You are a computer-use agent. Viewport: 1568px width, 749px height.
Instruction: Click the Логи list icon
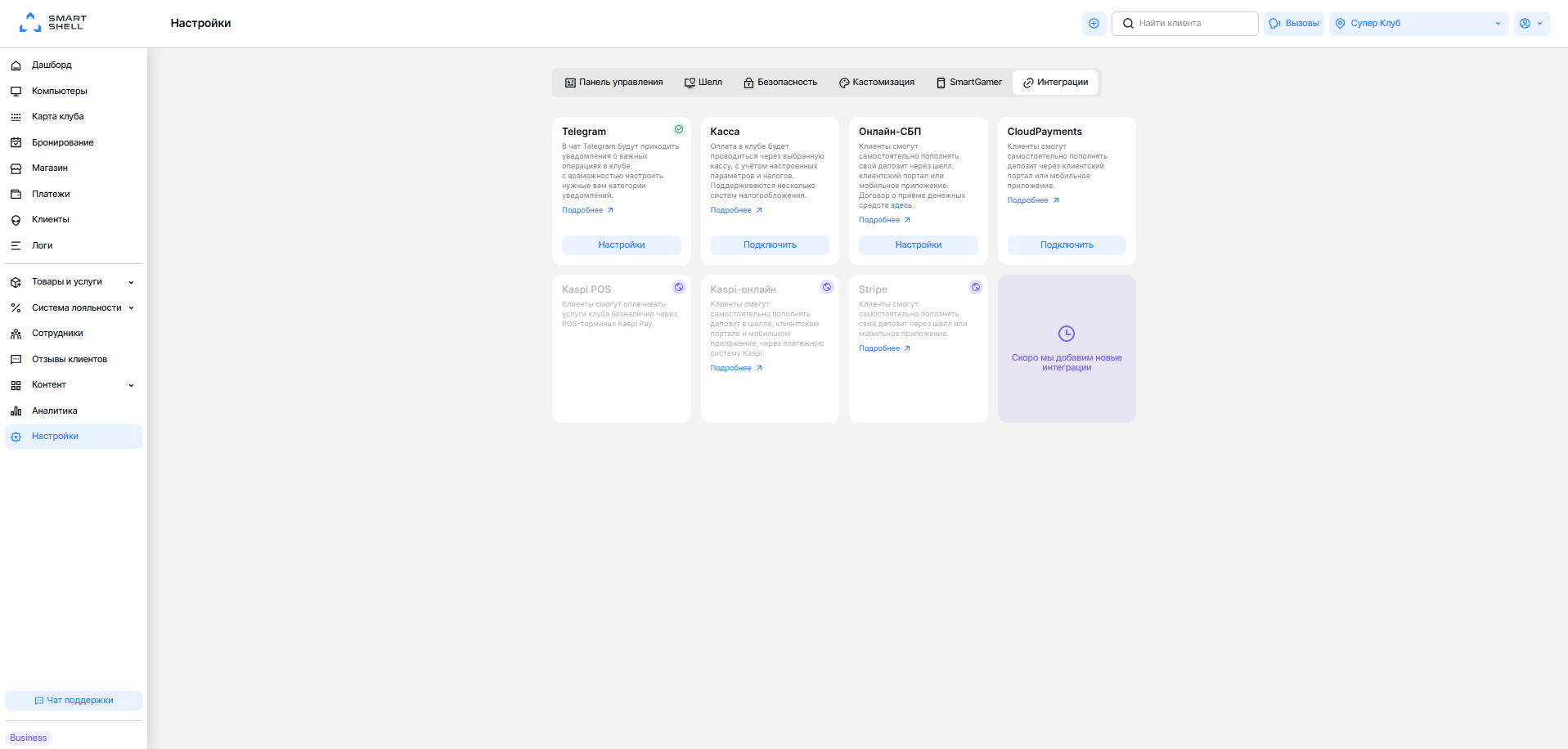pos(16,246)
